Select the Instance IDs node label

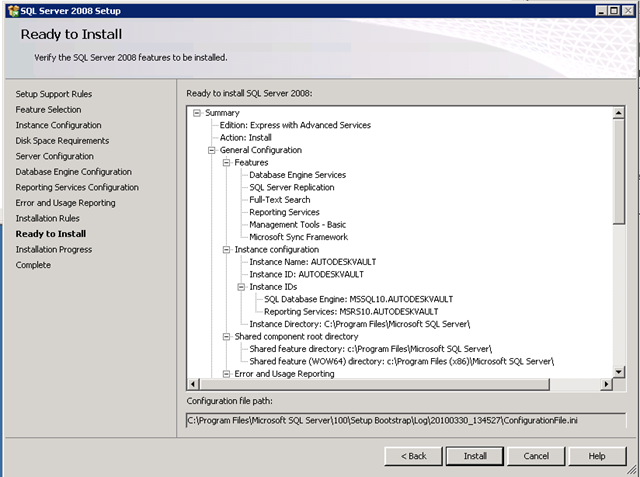(273, 287)
